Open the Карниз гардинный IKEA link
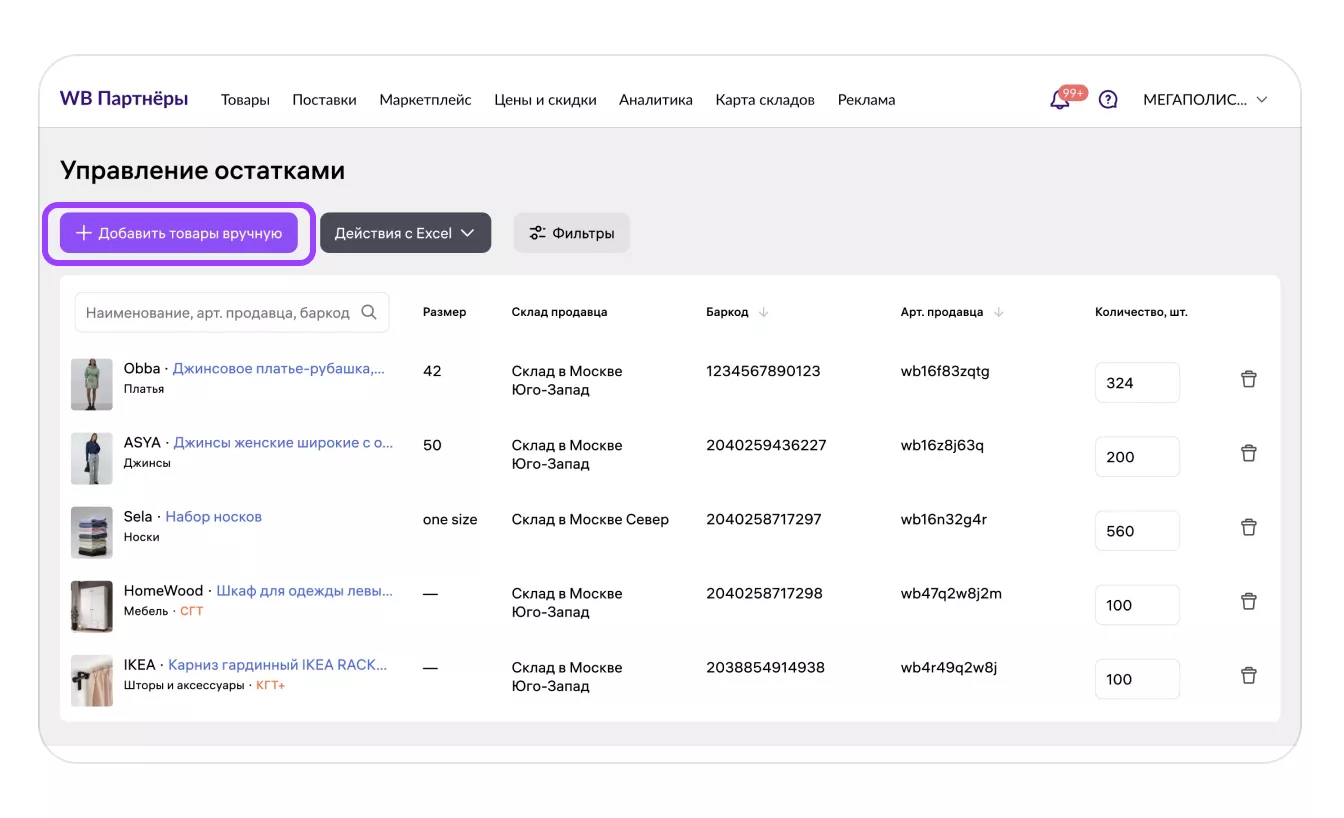The width and height of the screenshot is (1344, 818). click(278, 664)
